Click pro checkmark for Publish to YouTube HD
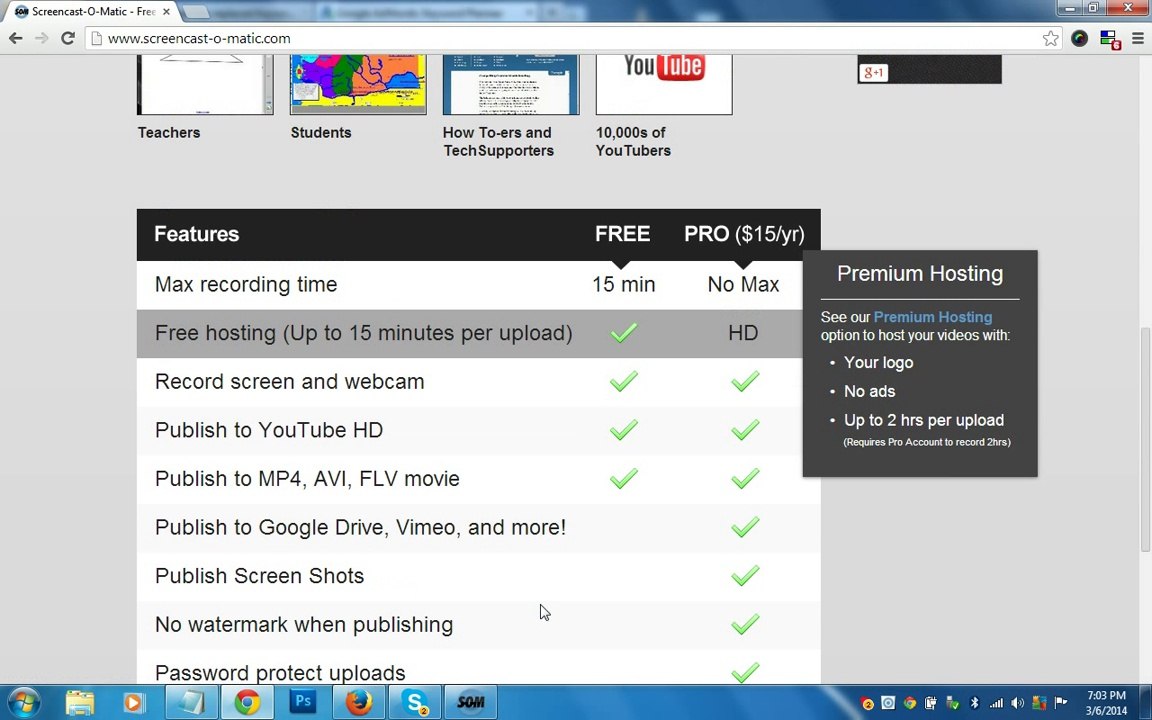This screenshot has width=1152, height=720. tap(744, 430)
